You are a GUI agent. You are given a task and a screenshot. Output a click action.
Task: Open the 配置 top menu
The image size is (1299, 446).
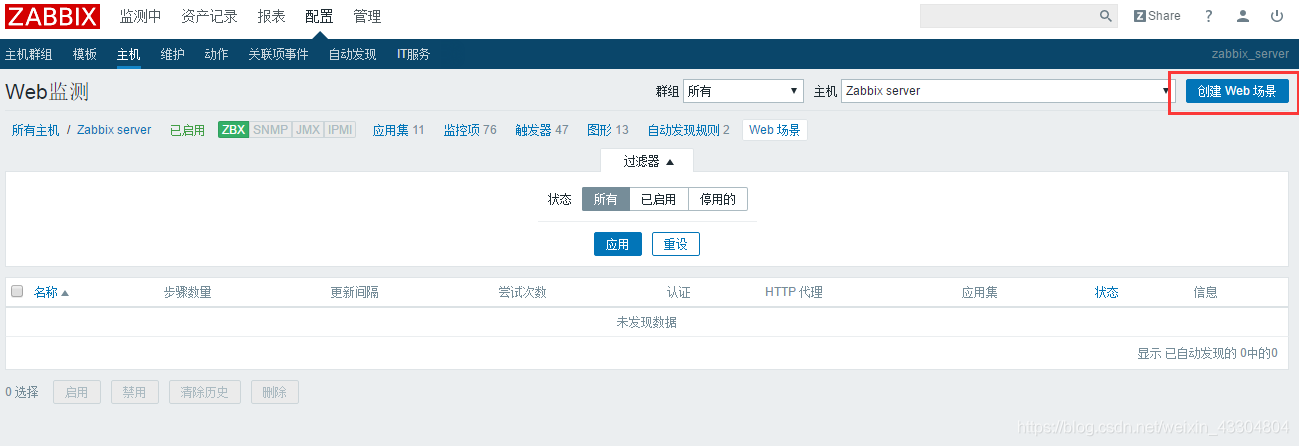click(x=319, y=16)
